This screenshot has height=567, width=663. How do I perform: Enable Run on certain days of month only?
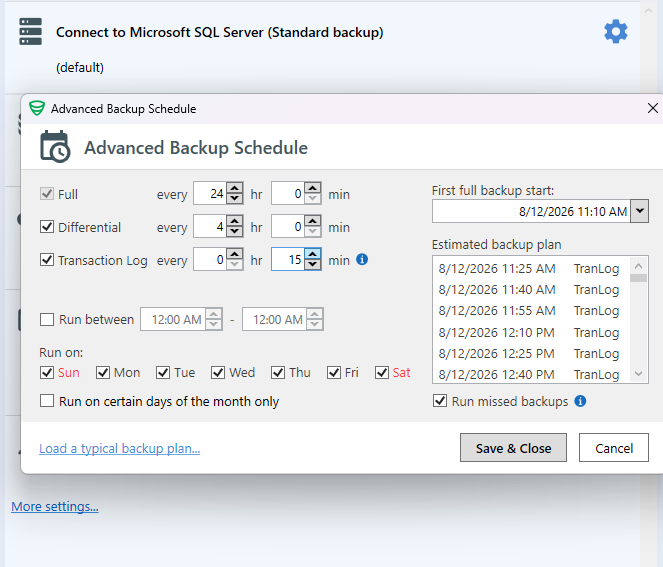(x=47, y=400)
